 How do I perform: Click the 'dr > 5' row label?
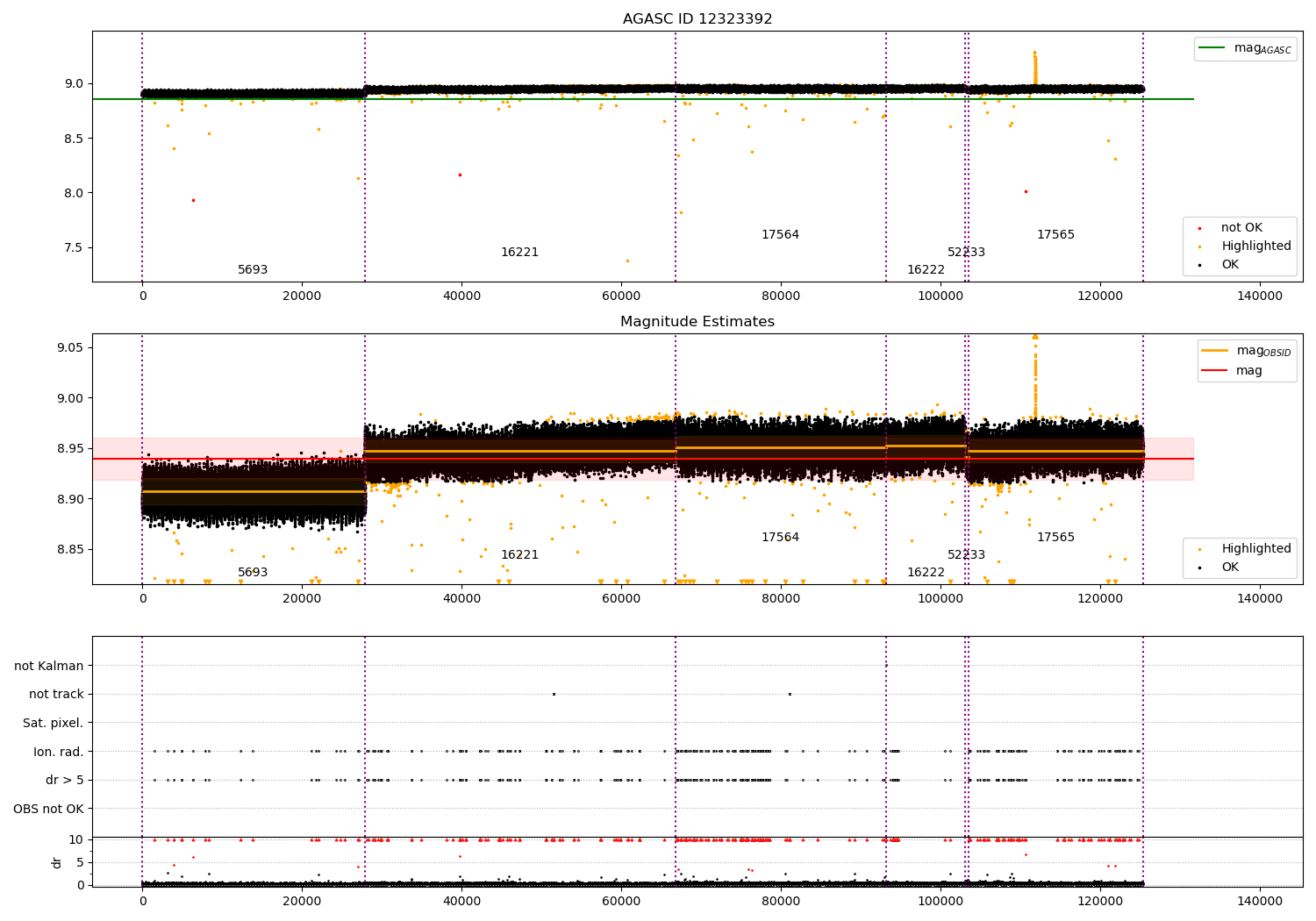coord(65,781)
